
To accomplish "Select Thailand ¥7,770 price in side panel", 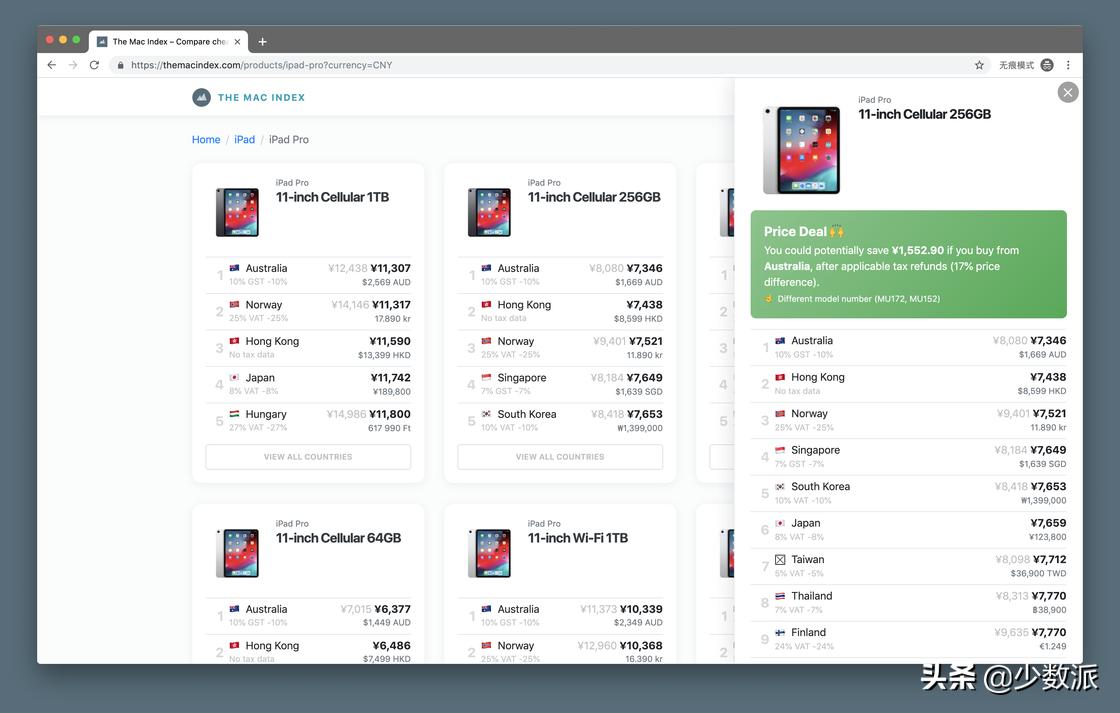I will point(1049,596).
